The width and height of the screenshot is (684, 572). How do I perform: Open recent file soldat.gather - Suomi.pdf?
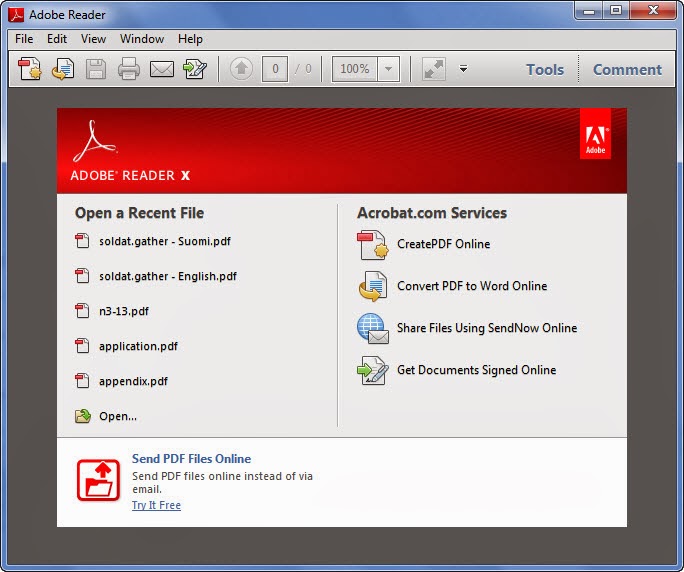(165, 241)
